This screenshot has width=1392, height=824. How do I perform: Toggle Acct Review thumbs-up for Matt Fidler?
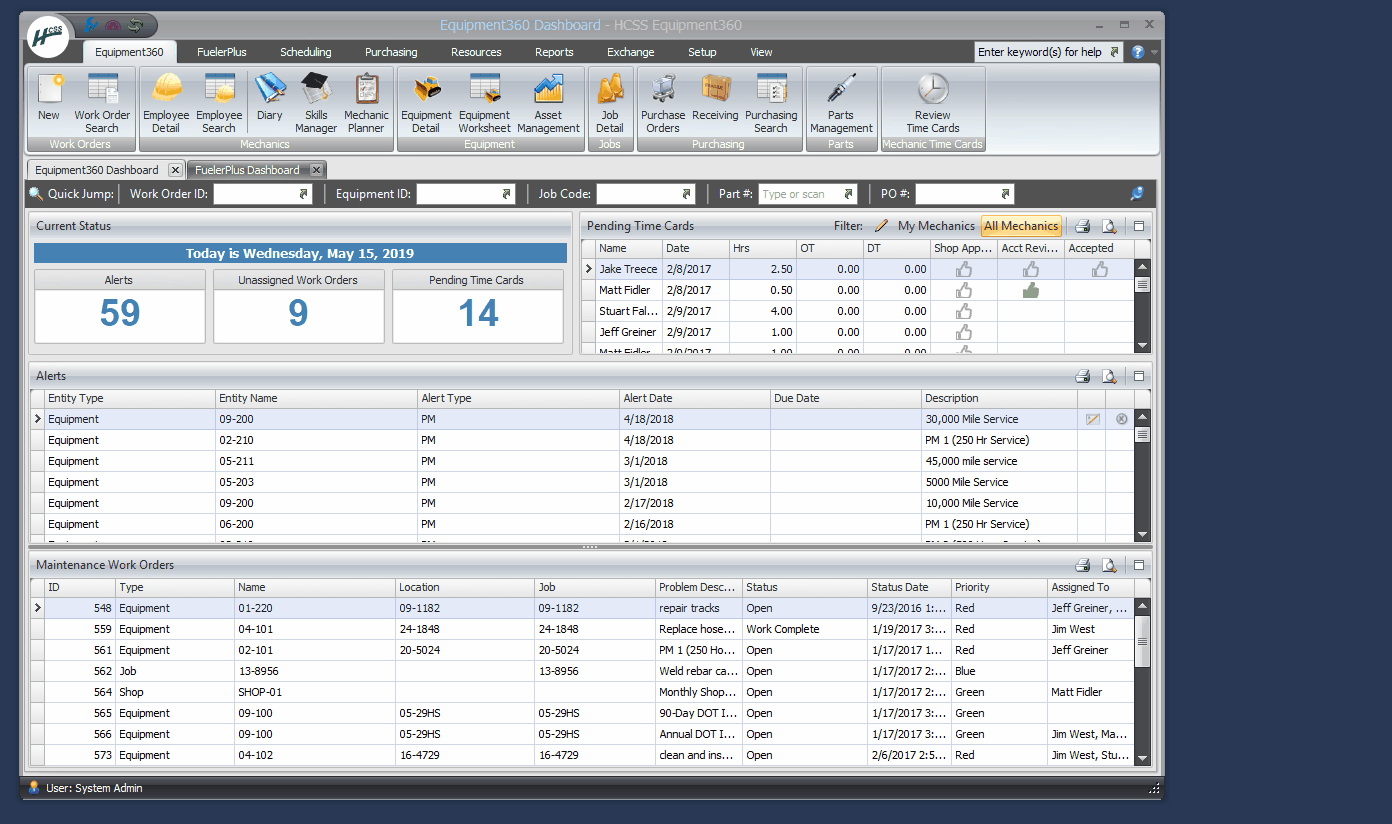pyautogui.click(x=1031, y=290)
